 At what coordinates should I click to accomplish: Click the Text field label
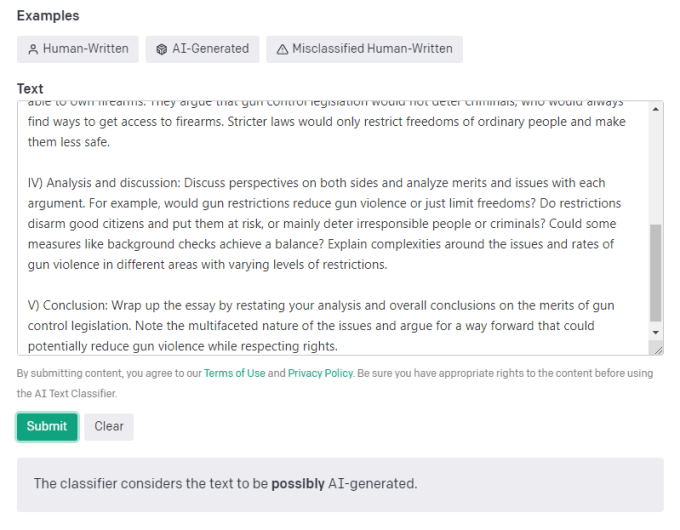[30, 89]
